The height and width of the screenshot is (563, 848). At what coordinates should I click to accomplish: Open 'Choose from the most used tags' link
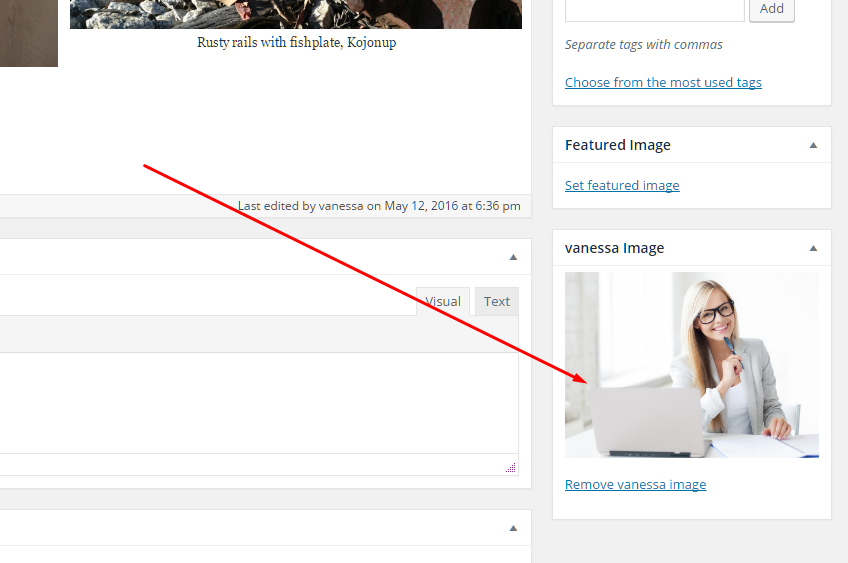(x=663, y=82)
